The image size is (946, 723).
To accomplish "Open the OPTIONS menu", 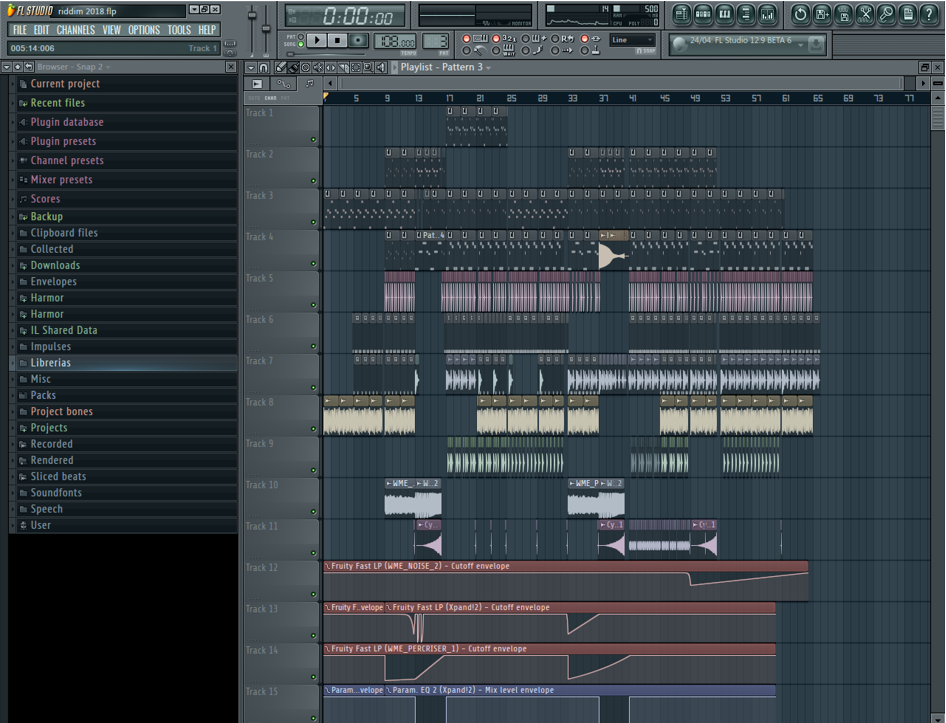I will [144, 30].
